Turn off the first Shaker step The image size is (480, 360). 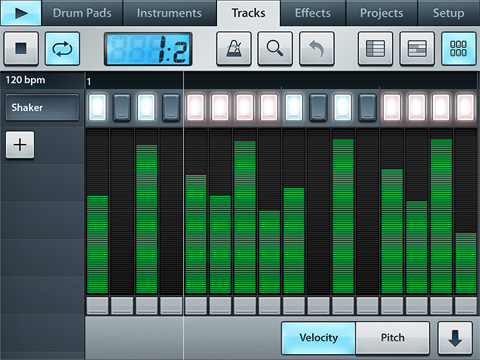point(97,107)
